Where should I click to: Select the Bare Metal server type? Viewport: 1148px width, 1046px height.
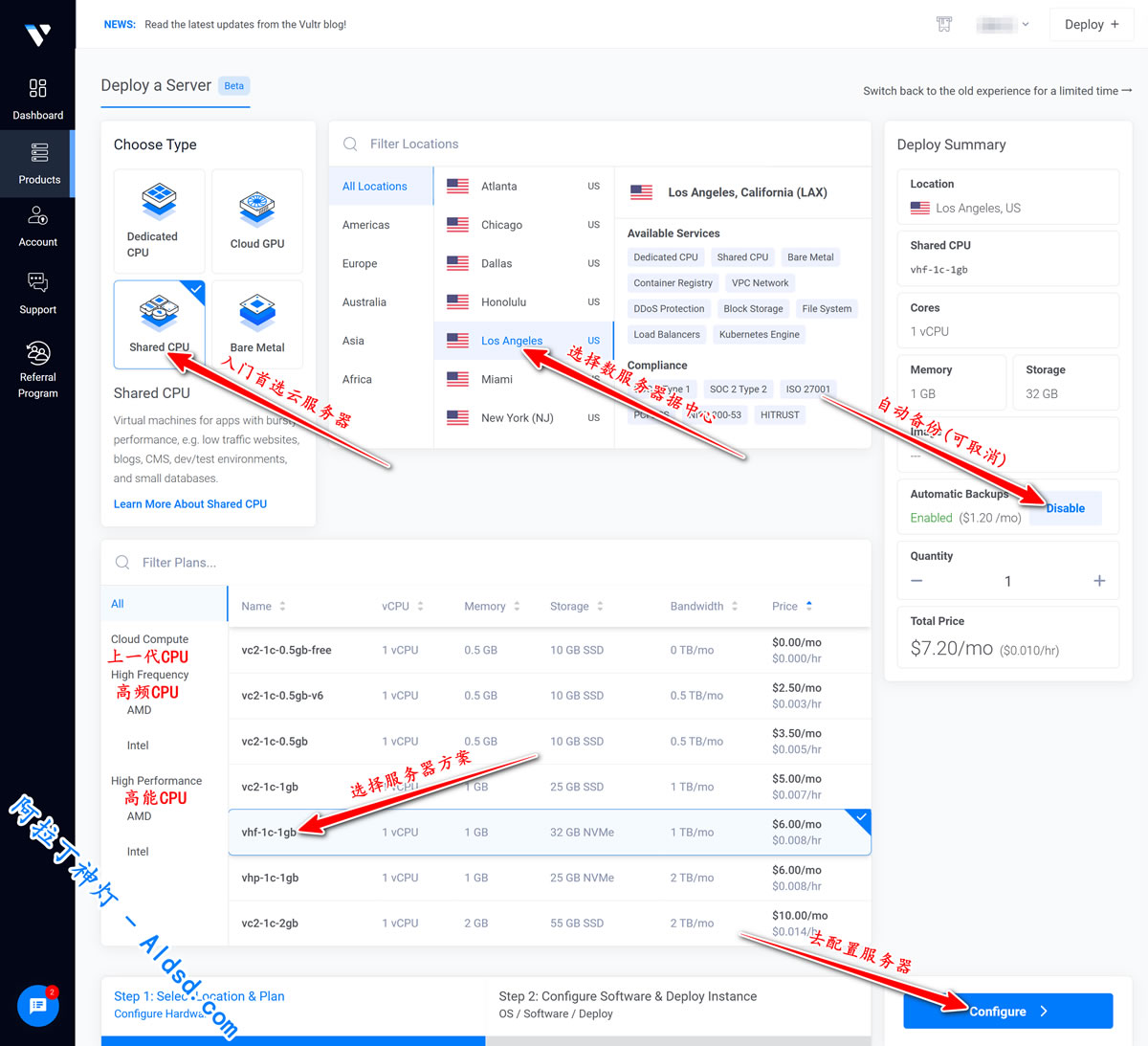click(257, 324)
